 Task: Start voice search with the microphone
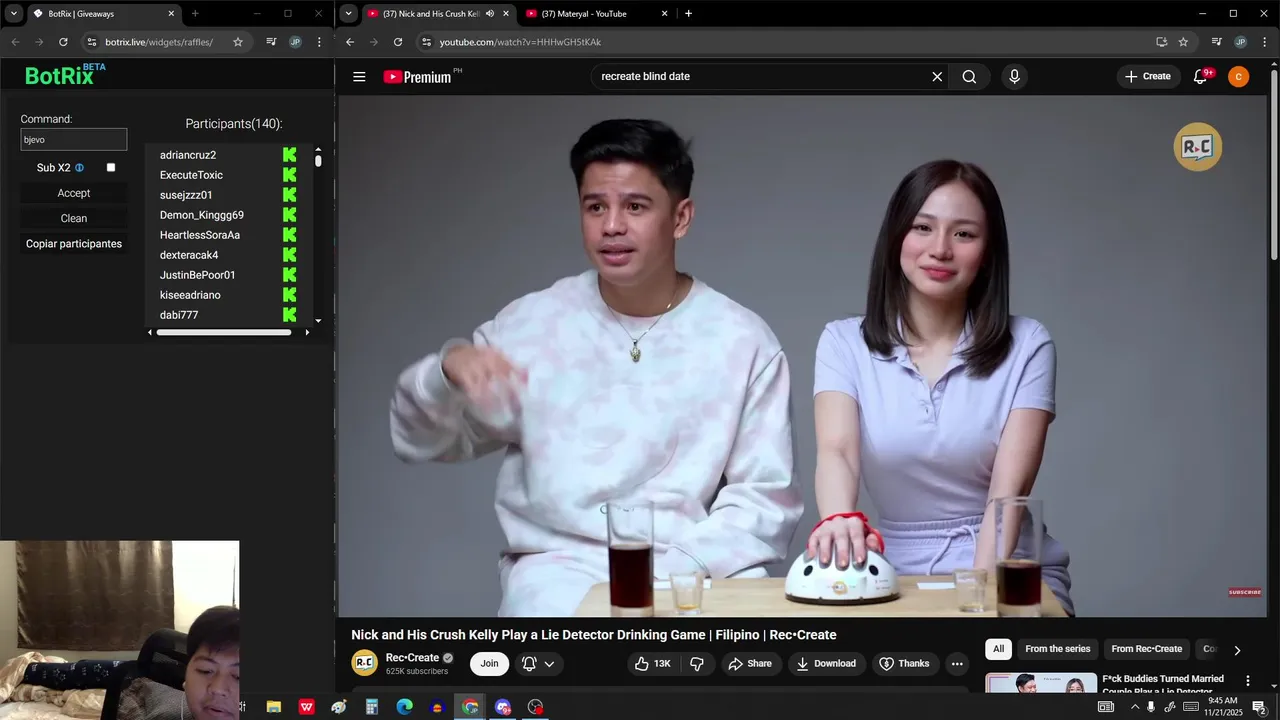click(1014, 76)
